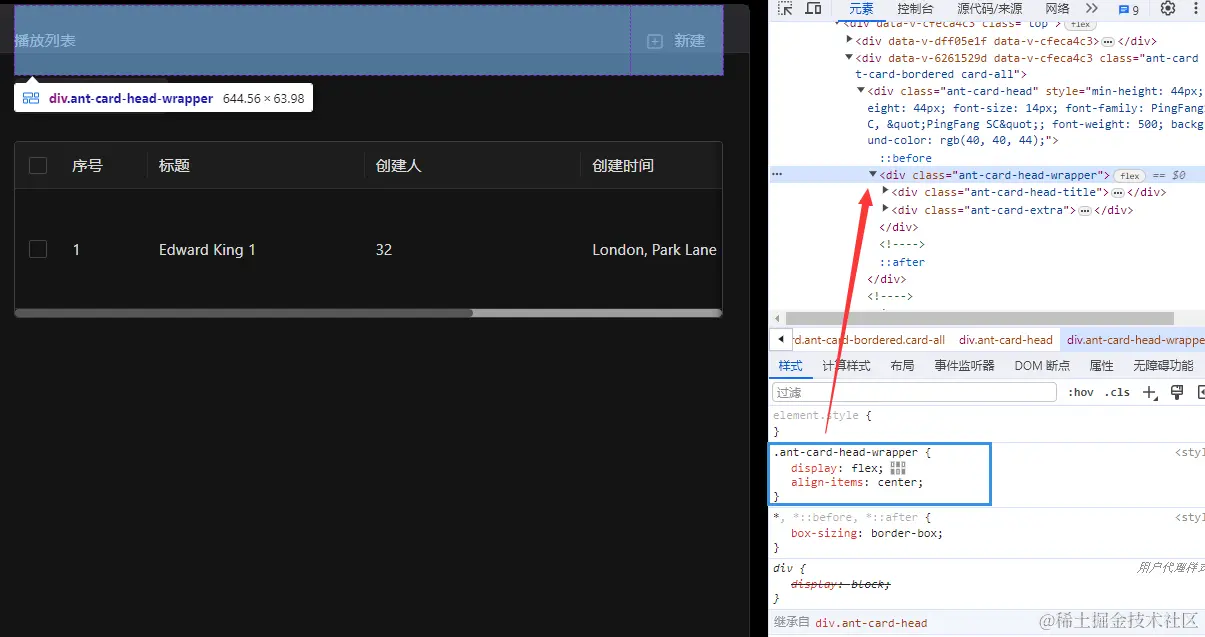Expand the ellipsis inside ant-card-extra node
The width and height of the screenshot is (1205, 637).
click(1084, 210)
